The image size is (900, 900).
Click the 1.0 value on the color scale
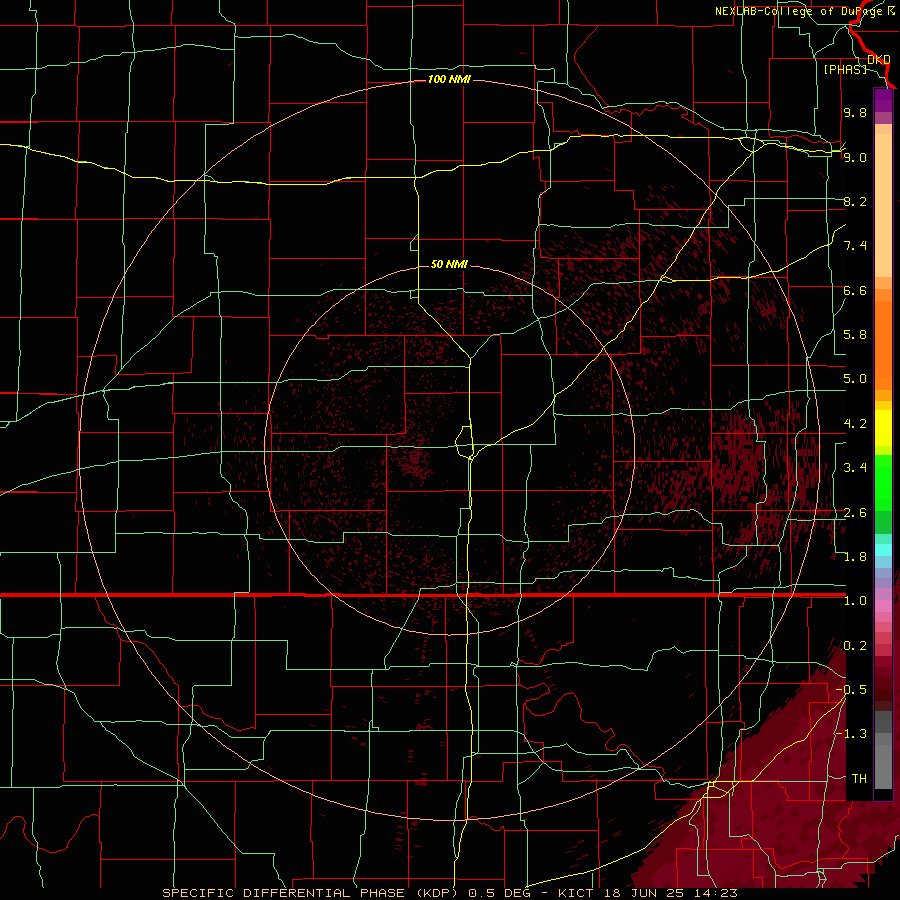pyautogui.click(x=855, y=601)
